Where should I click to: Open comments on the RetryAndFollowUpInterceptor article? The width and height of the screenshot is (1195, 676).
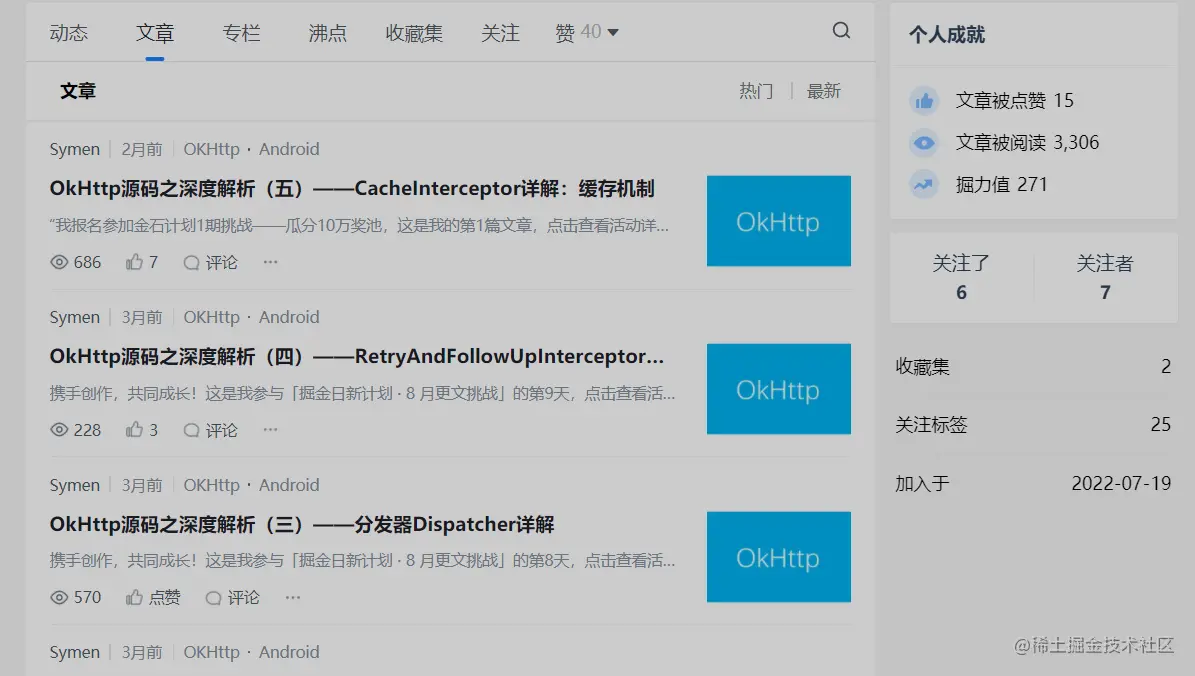pos(209,429)
